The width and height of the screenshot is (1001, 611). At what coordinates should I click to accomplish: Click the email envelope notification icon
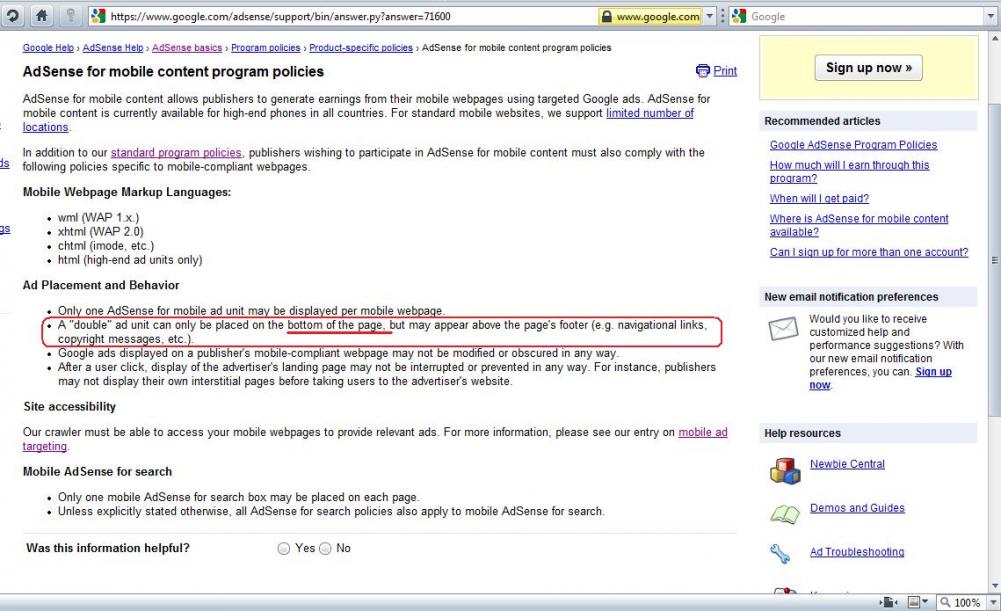783,331
